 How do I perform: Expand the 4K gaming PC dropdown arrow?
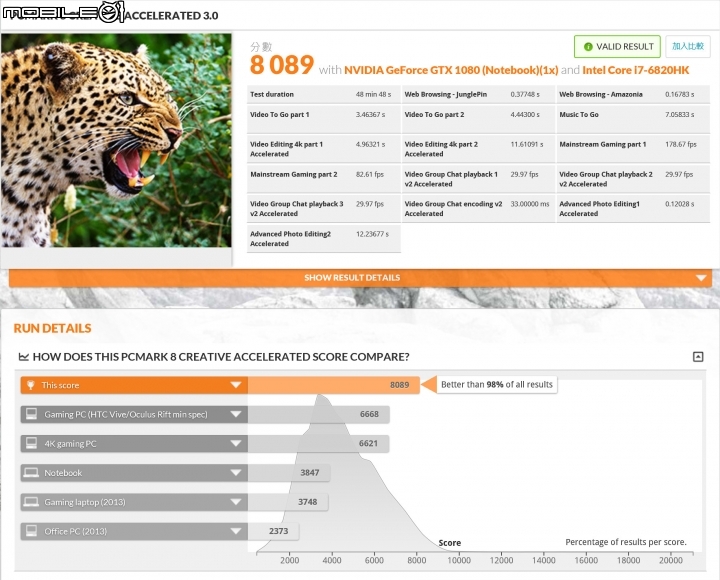(236, 444)
